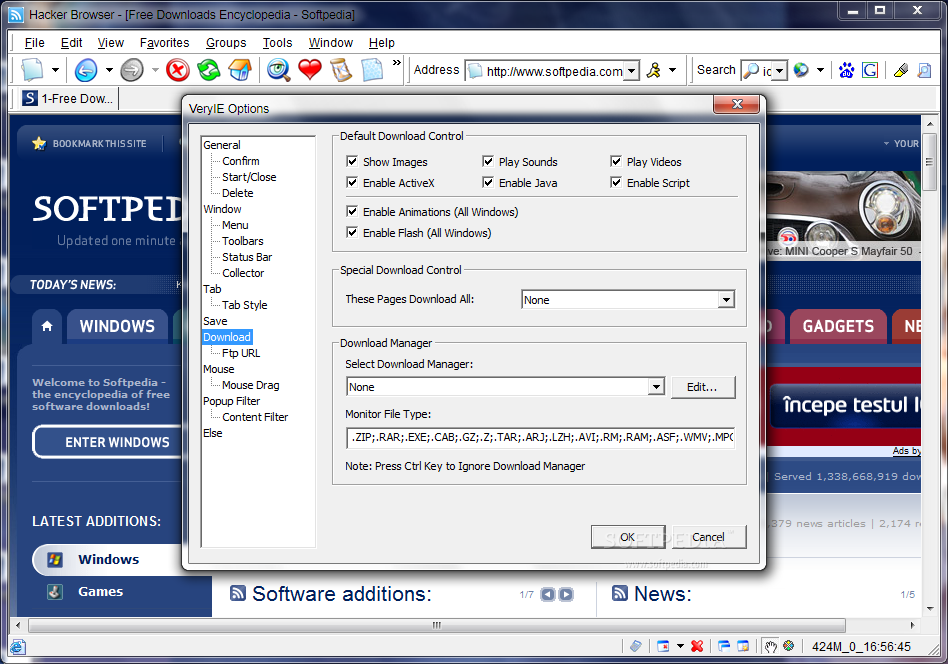The height and width of the screenshot is (664, 948).
Task: Click the colorful circular icon in status bar
Action: tap(788, 645)
